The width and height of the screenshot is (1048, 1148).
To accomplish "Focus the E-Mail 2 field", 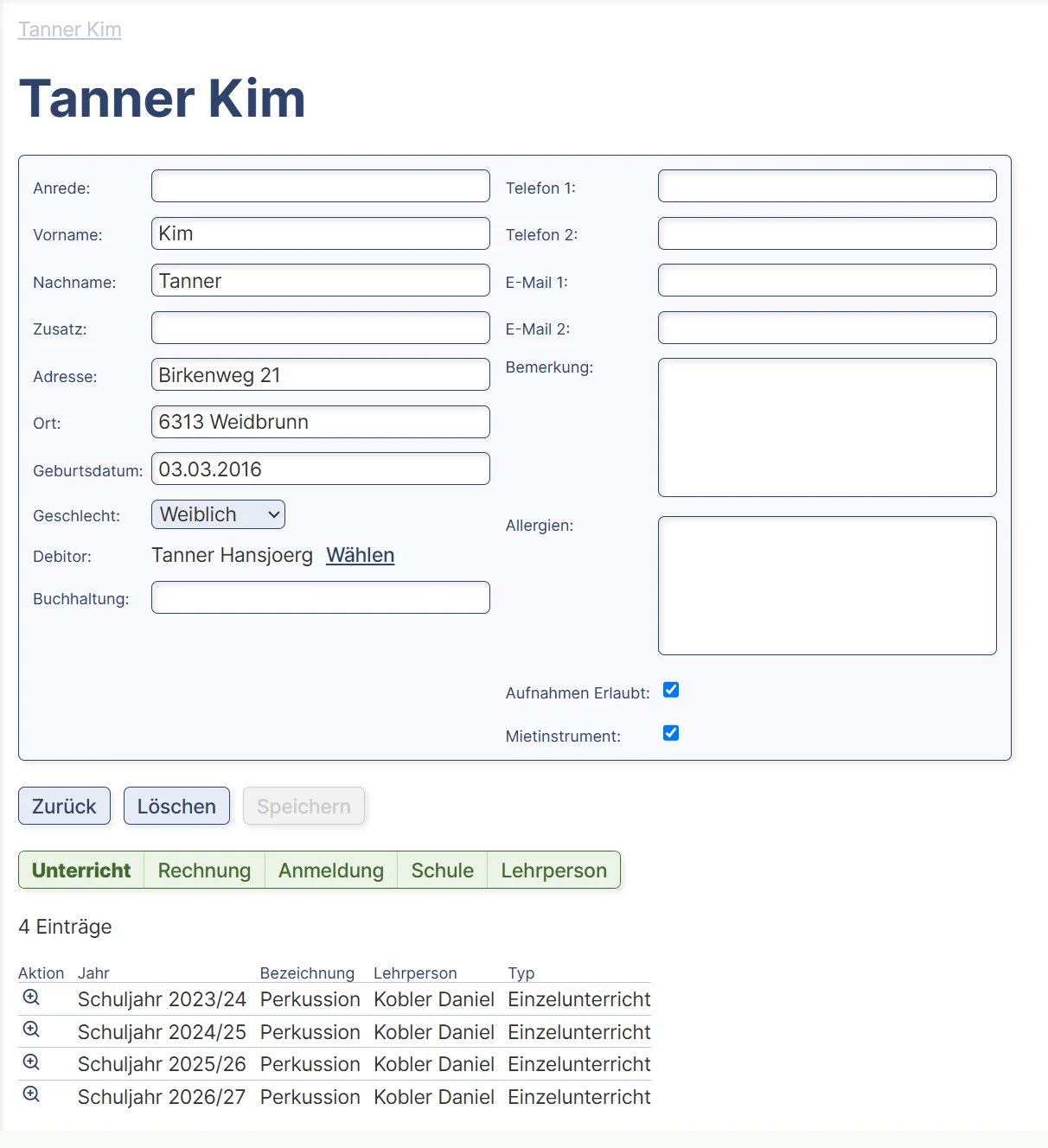I will (x=828, y=328).
